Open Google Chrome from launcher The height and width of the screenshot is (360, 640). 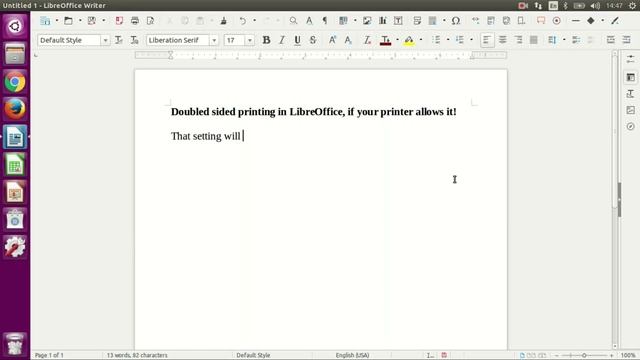[x=15, y=82]
